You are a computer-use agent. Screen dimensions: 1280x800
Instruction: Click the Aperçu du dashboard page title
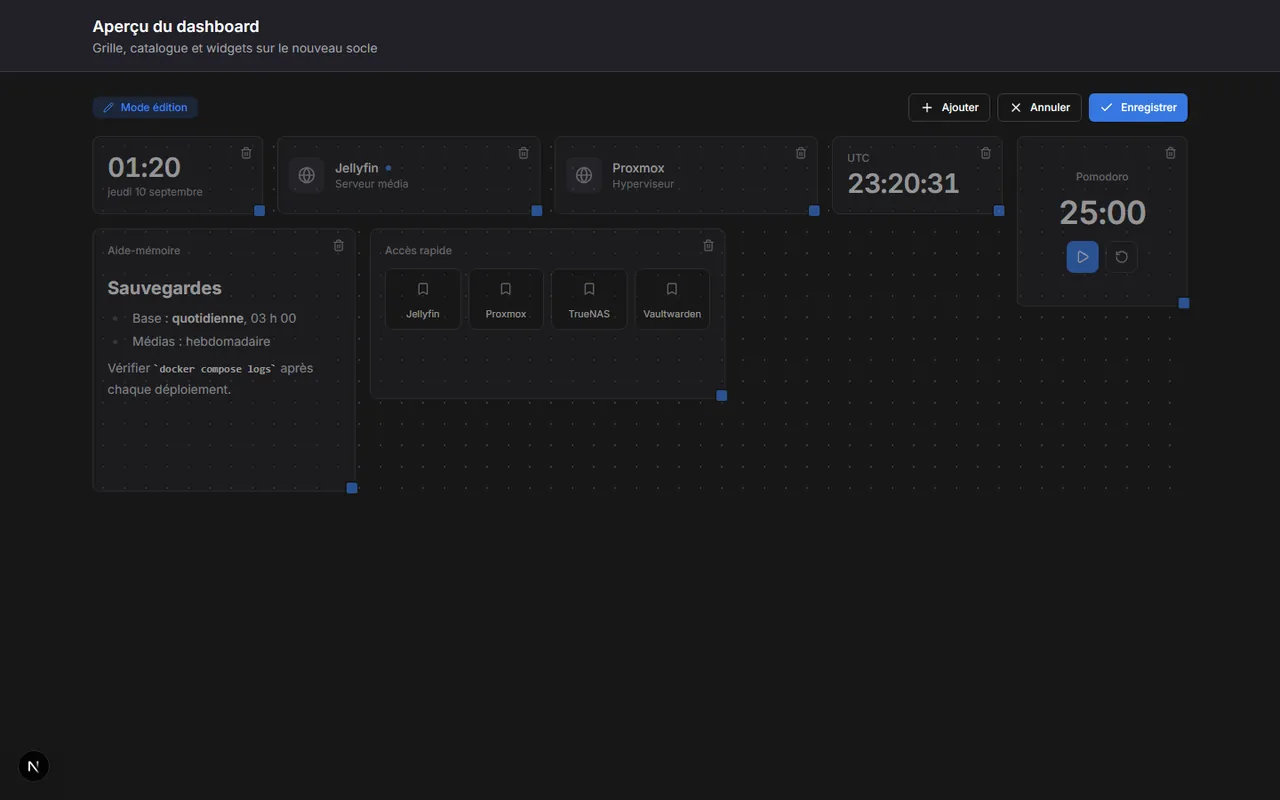coord(176,27)
